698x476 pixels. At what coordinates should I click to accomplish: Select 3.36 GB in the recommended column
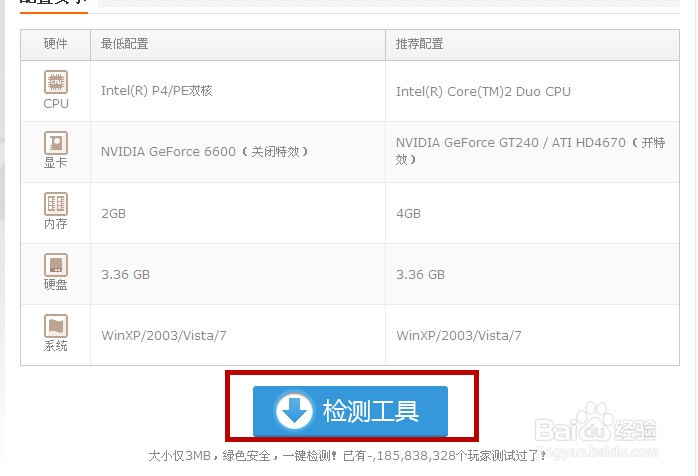coord(532,274)
